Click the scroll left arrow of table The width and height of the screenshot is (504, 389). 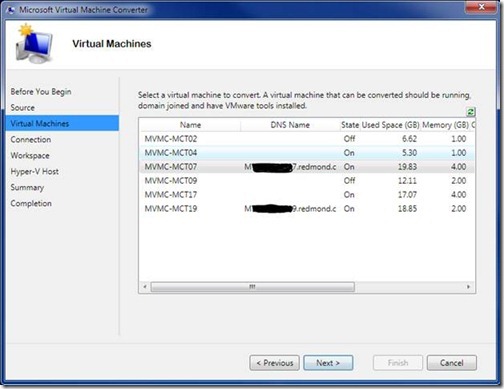pos(145,287)
